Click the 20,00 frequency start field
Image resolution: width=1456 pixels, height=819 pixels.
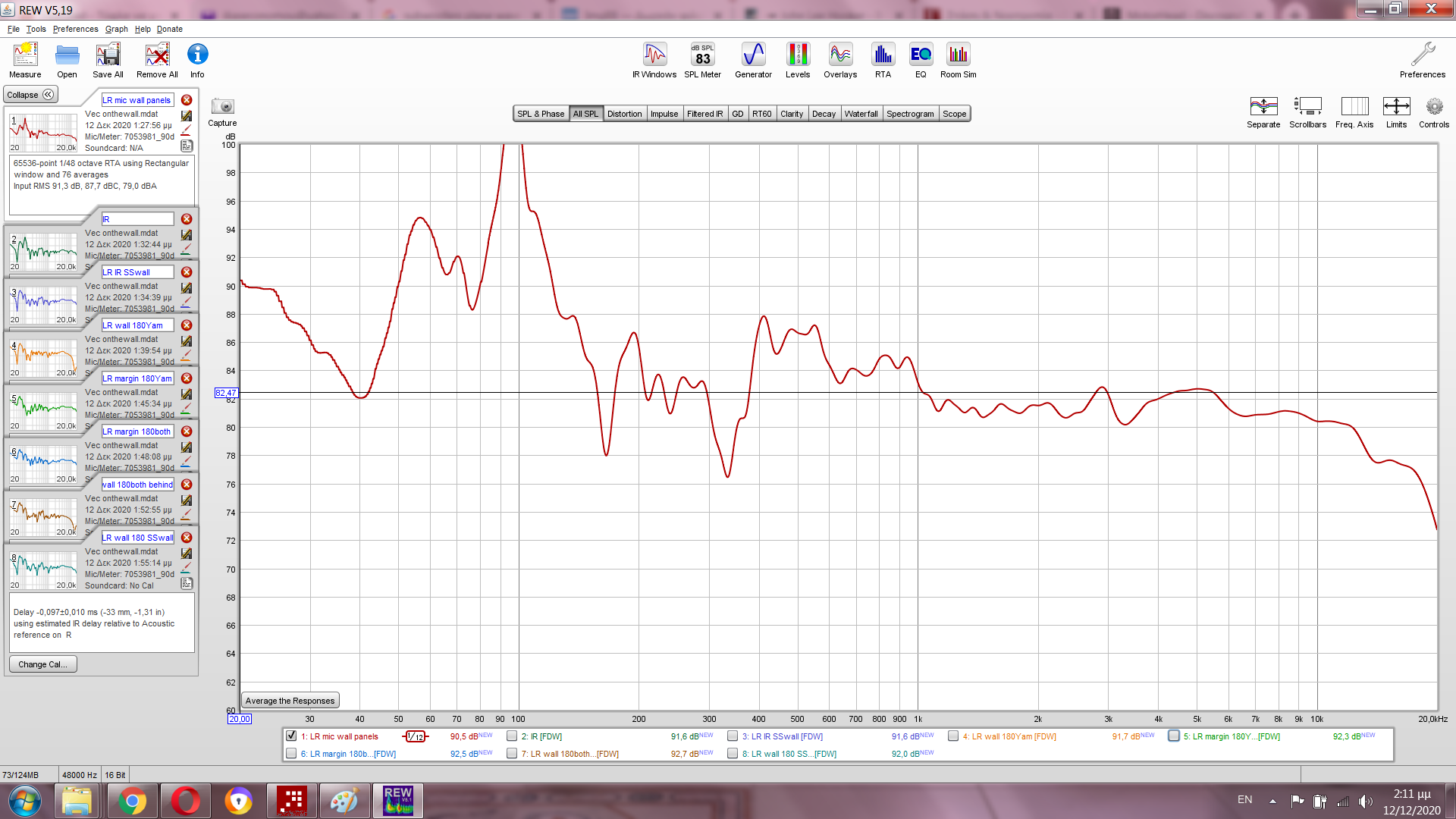click(239, 719)
